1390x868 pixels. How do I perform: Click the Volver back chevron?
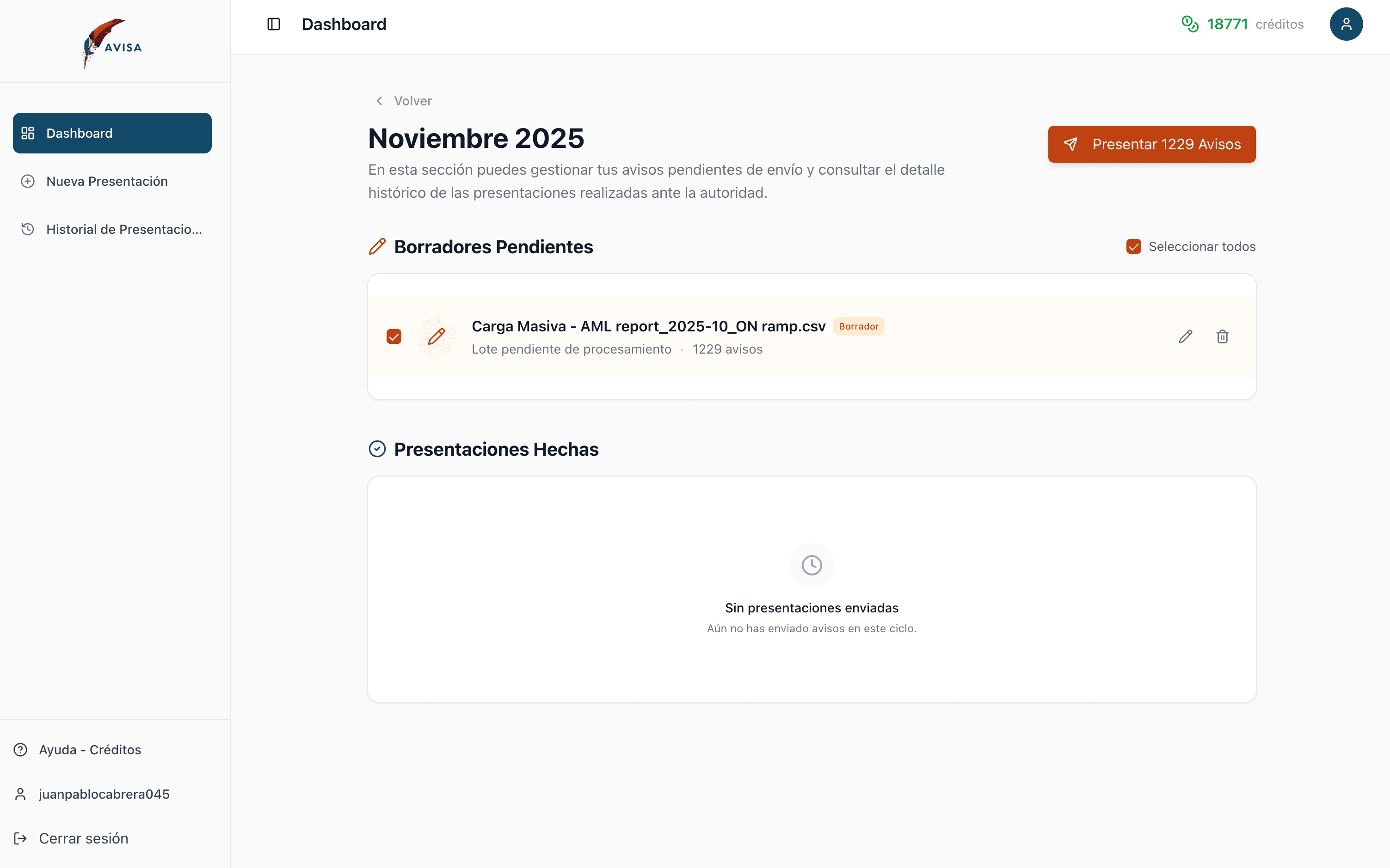(x=379, y=100)
